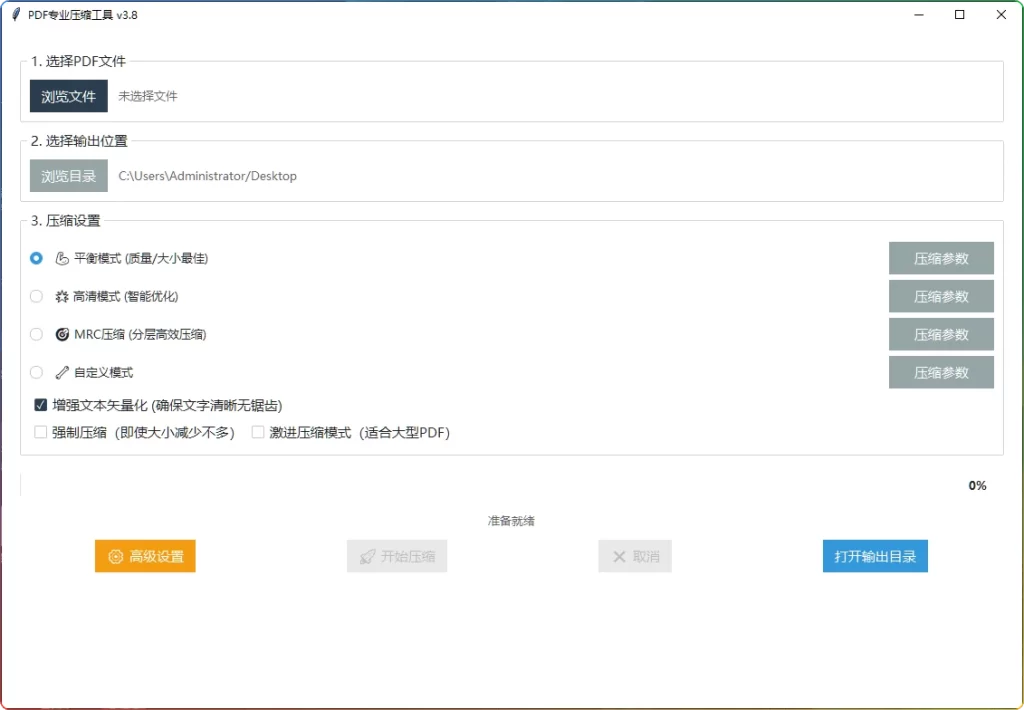Click the target icon beside MRC压缩
This screenshot has width=1024, height=710.
click(x=61, y=334)
